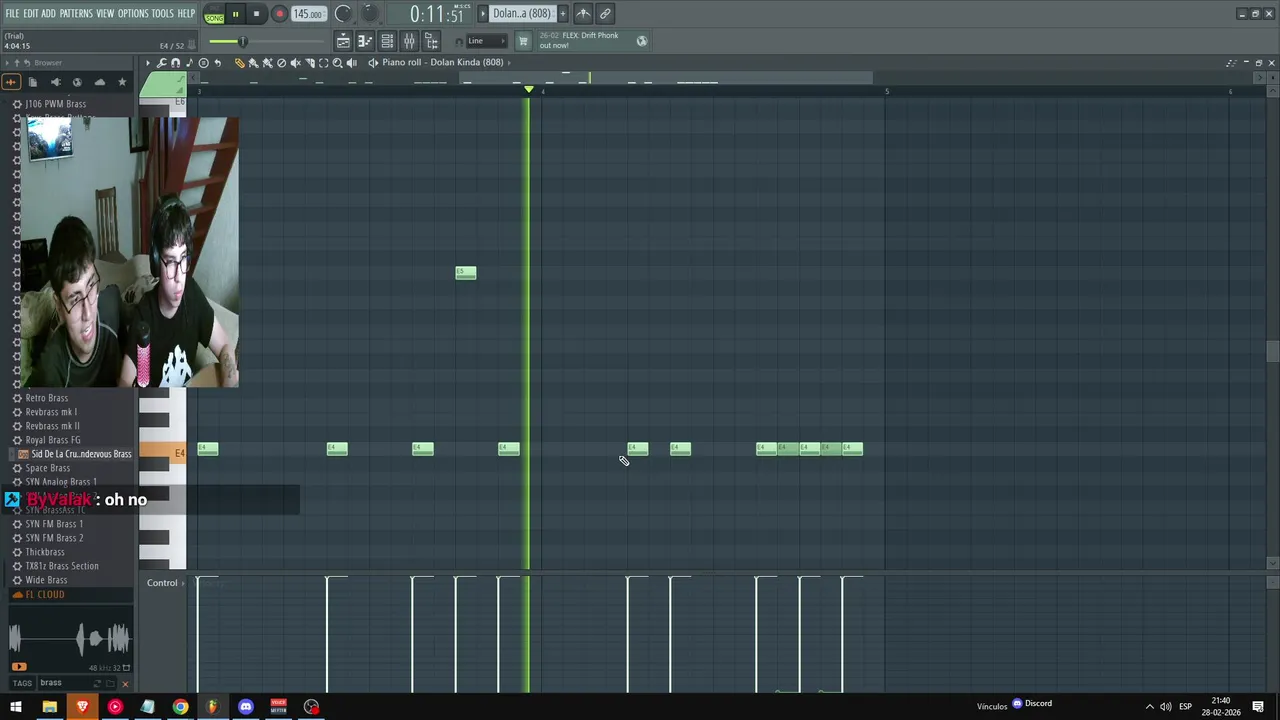Open the OPTIONS menu
Viewport: 1280px width, 720px height.
tap(133, 13)
